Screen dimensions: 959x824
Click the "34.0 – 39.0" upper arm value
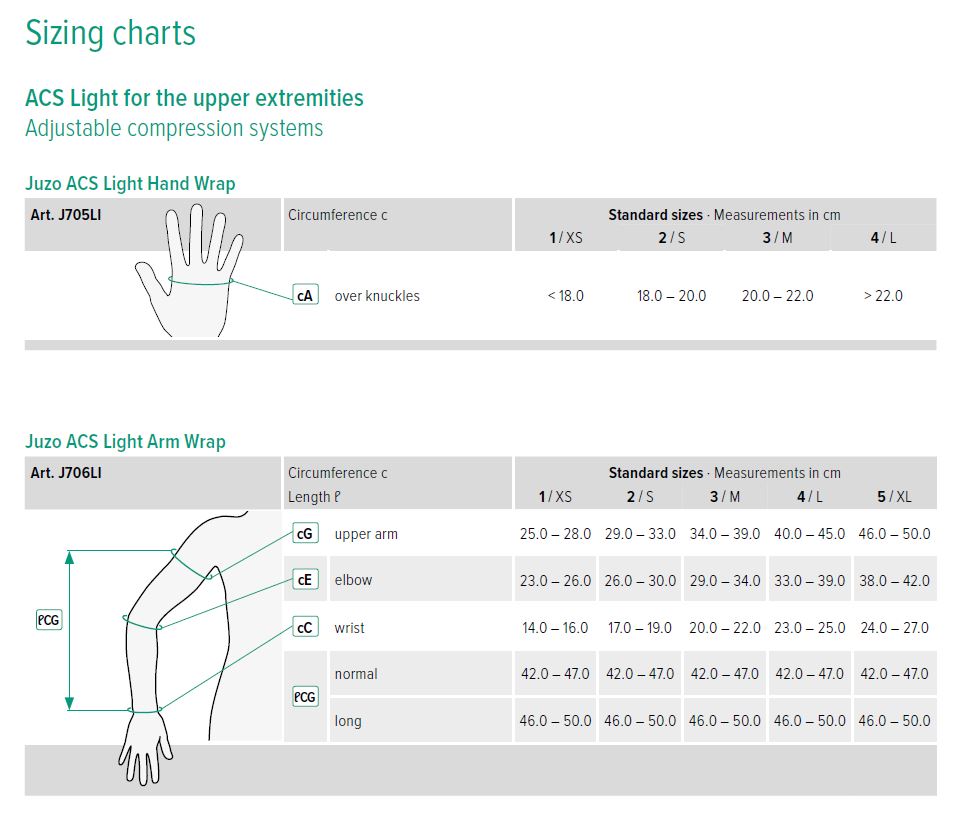coord(725,534)
